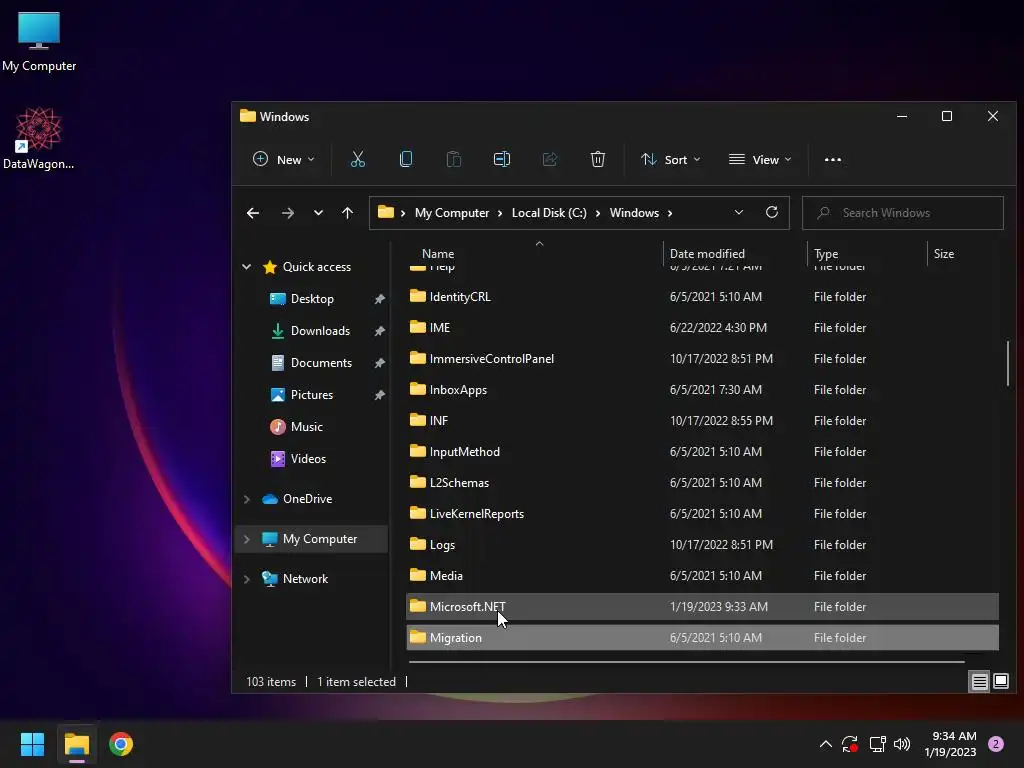The height and width of the screenshot is (768, 1024).
Task: Show hidden tray icons chevron
Action: [825, 744]
